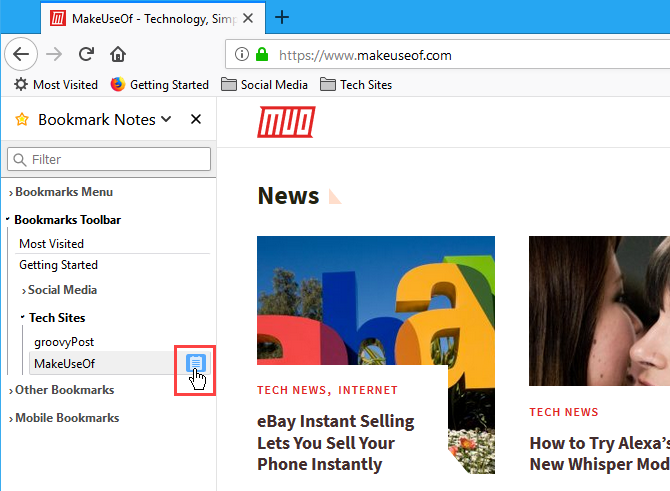Click the green padlock security icon
The image size is (670, 491).
[x=261, y=55]
